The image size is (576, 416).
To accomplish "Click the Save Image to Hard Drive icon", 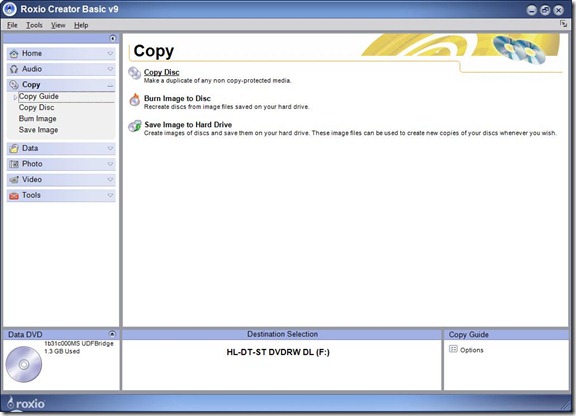I will 135,126.
